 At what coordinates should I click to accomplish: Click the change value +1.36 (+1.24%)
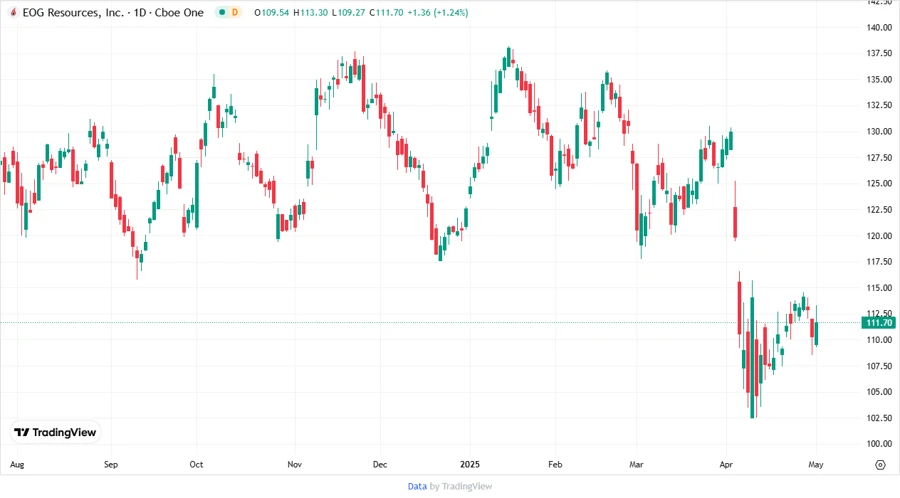[437, 12]
